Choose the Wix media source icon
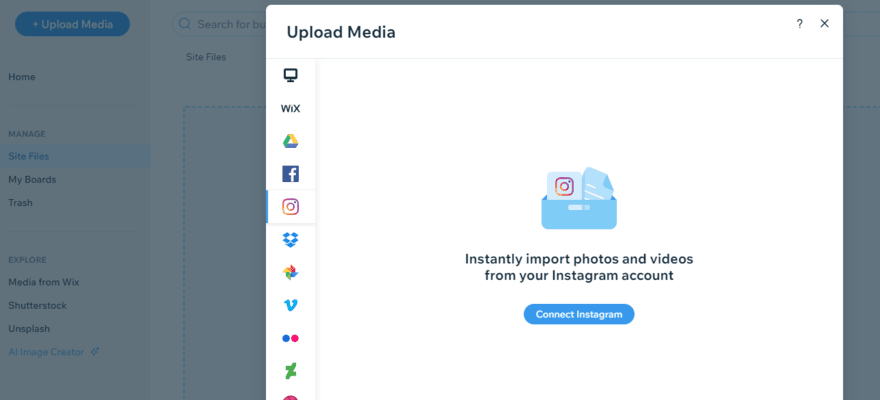 pos(290,109)
